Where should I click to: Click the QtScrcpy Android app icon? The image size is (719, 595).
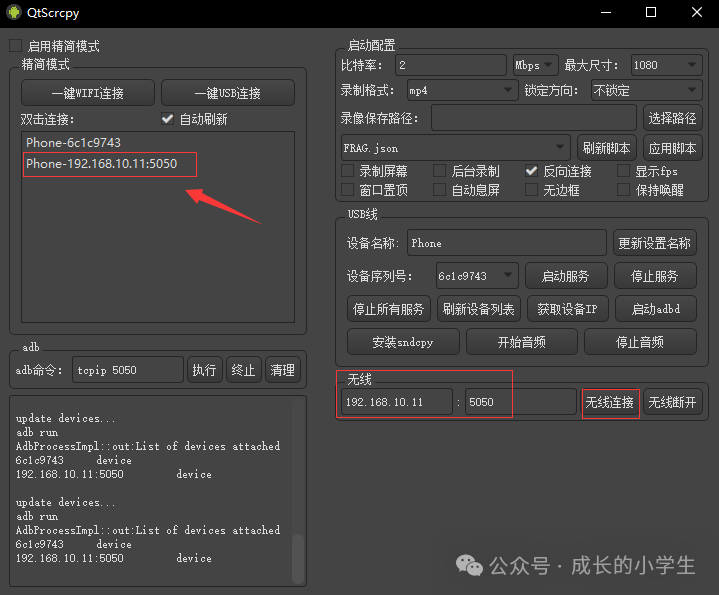click(14, 12)
